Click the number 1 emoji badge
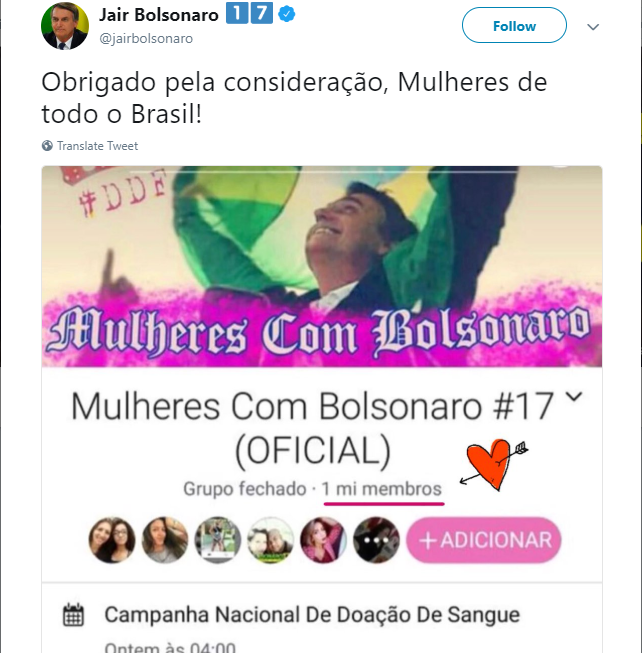642x653 pixels. (236, 13)
